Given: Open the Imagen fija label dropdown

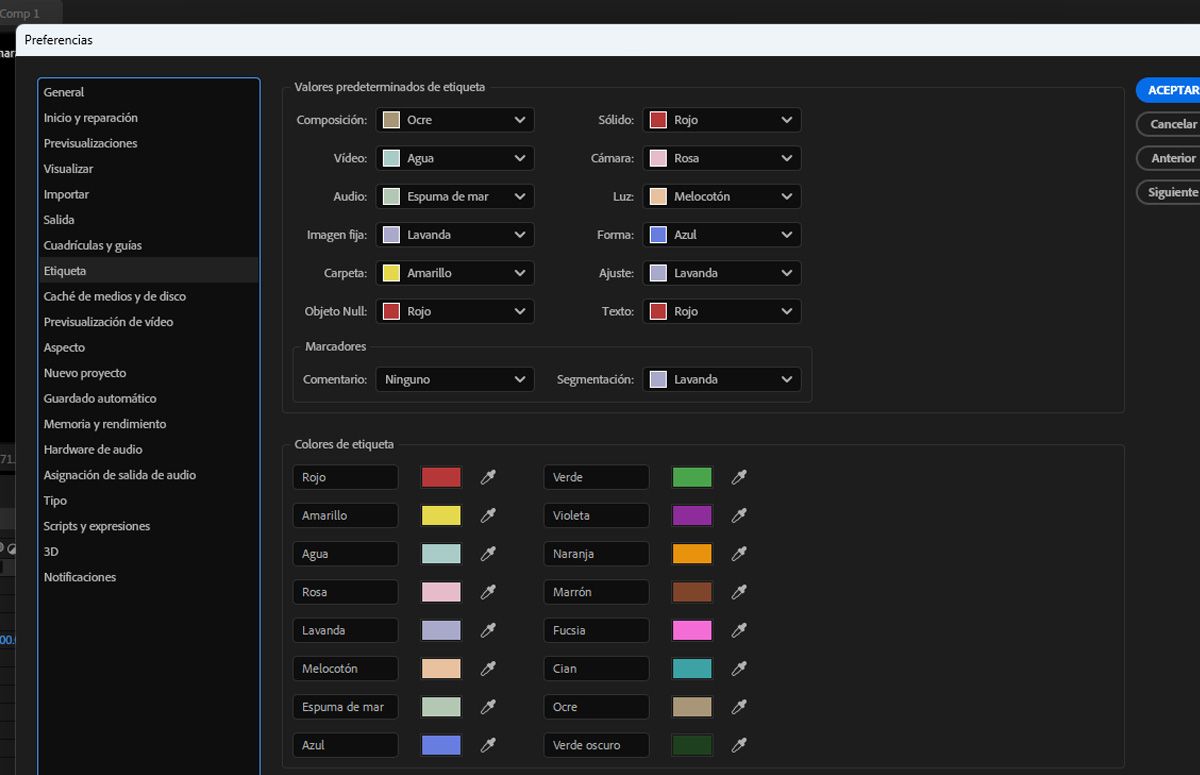Looking at the screenshot, I should (455, 235).
